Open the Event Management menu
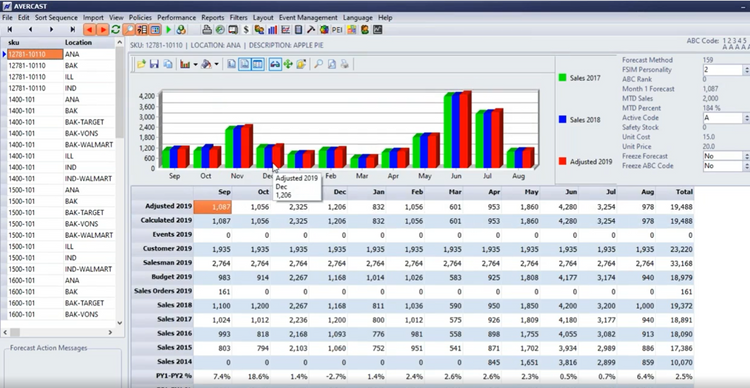 309,18
